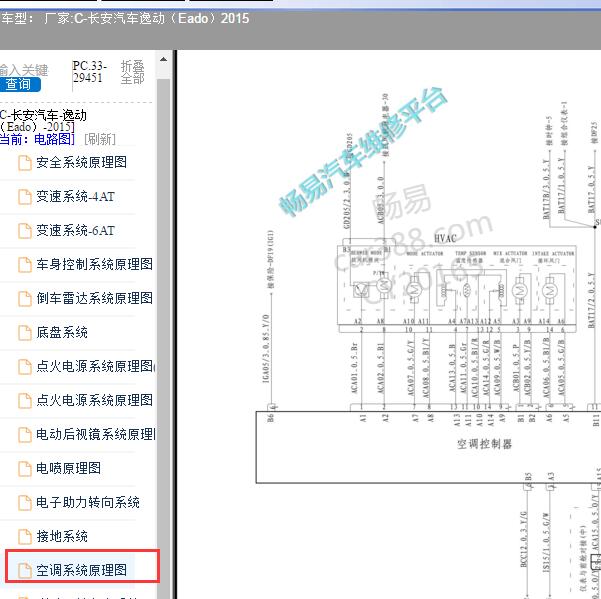Open 变速系统-4AT diagram
Viewport: 601px width, 599px height.
coord(76,196)
